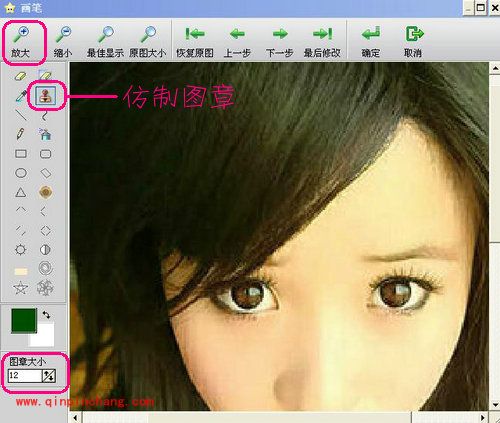Click the 图章大小 stepper arrows
This screenshot has width=500, height=423.
[49, 376]
